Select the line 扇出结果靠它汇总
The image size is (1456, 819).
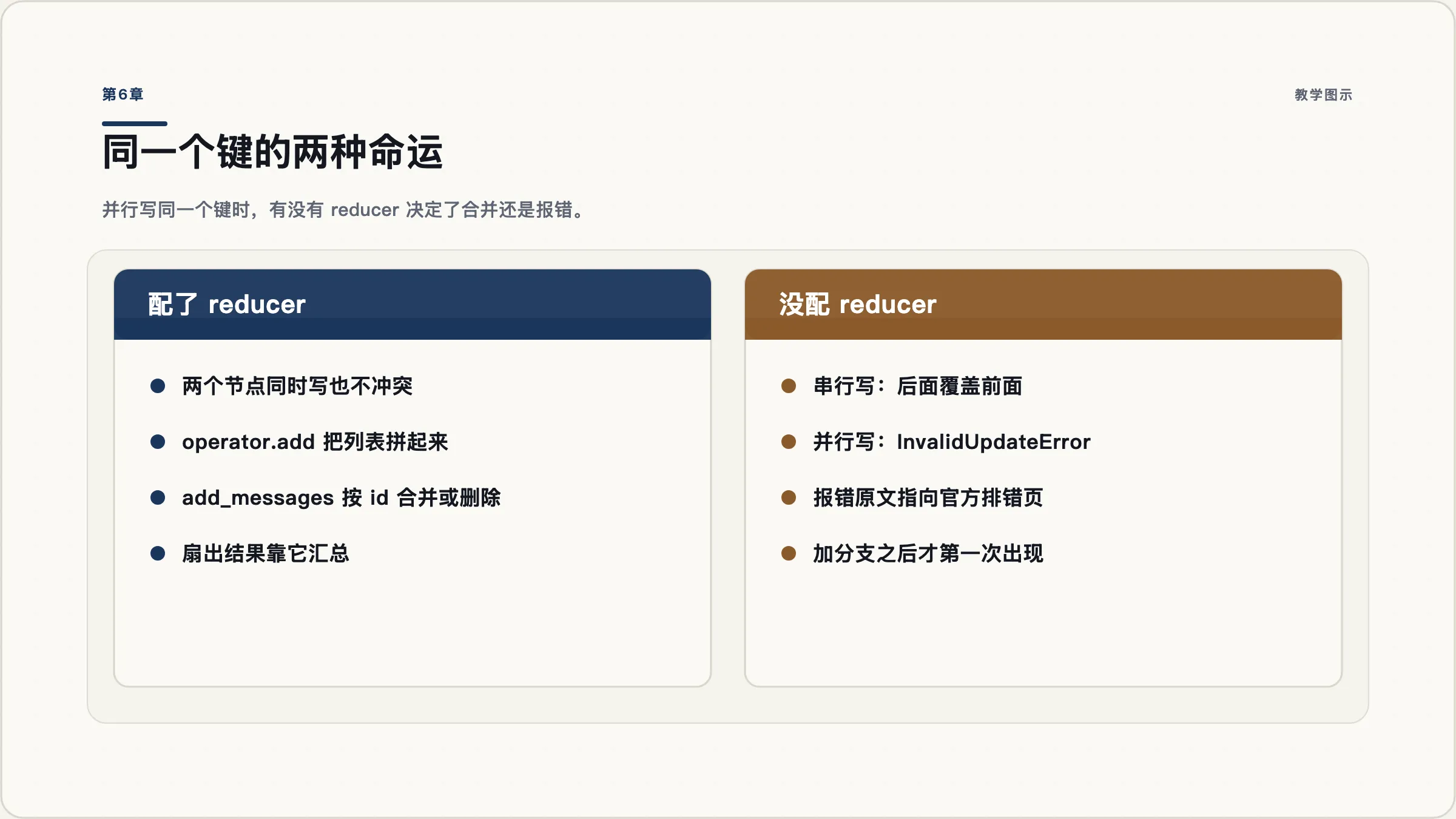click(x=266, y=553)
